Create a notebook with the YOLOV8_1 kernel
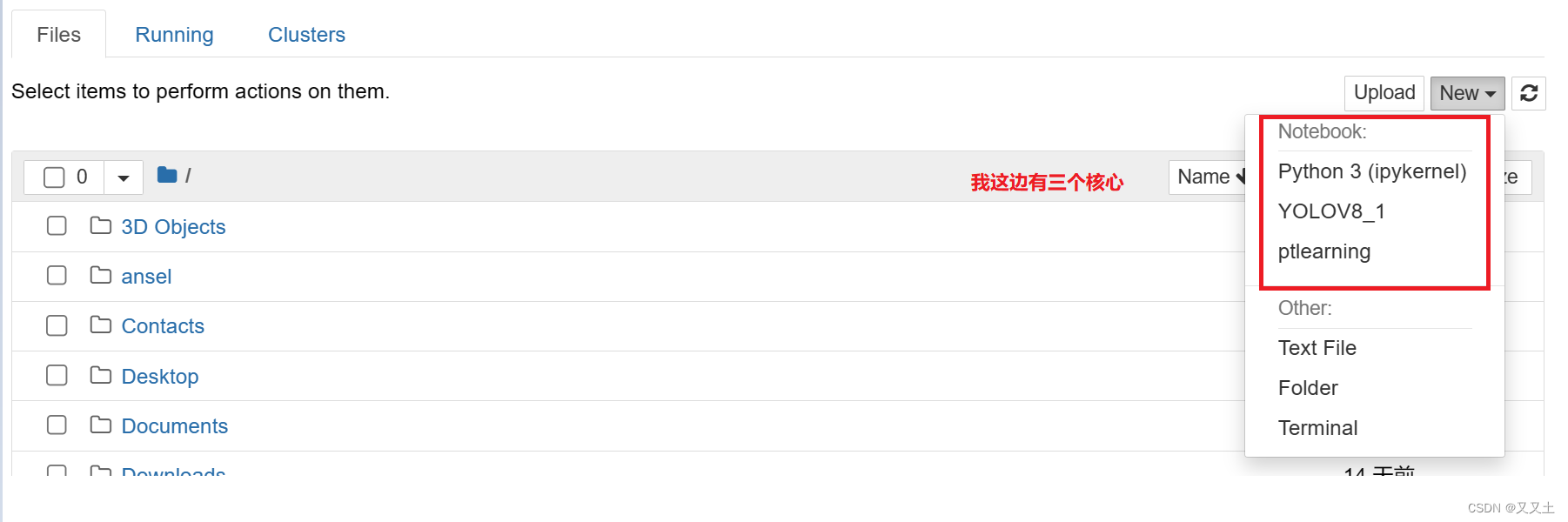Viewport: 1568px width, 522px height. tap(1331, 211)
